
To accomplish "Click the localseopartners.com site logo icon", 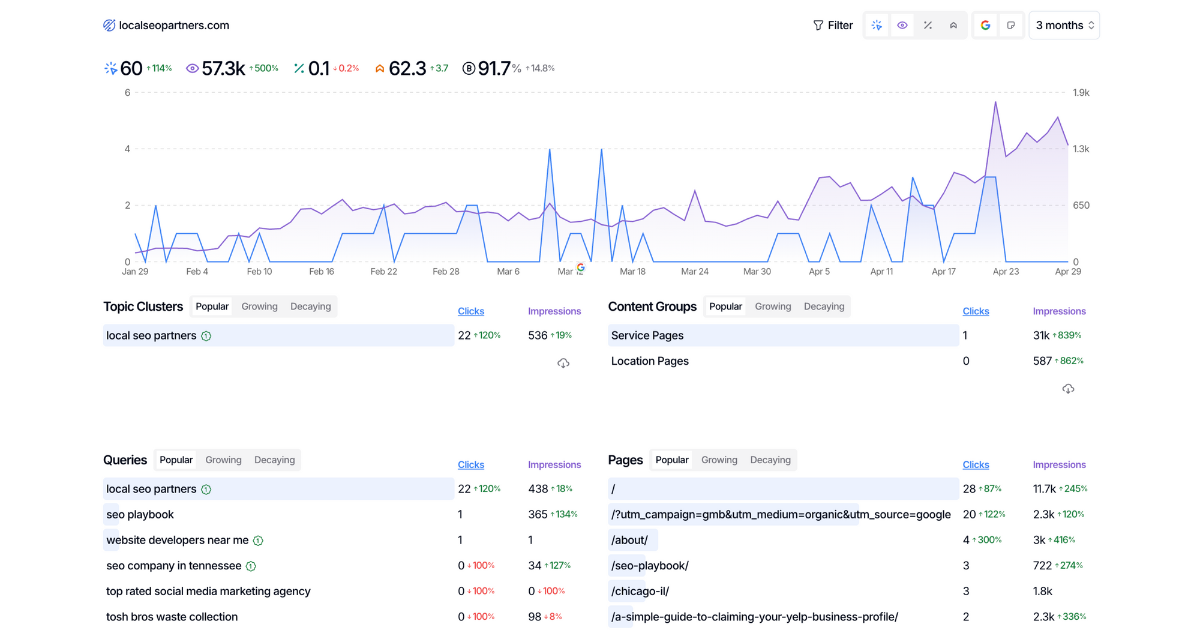I will coord(109,25).
